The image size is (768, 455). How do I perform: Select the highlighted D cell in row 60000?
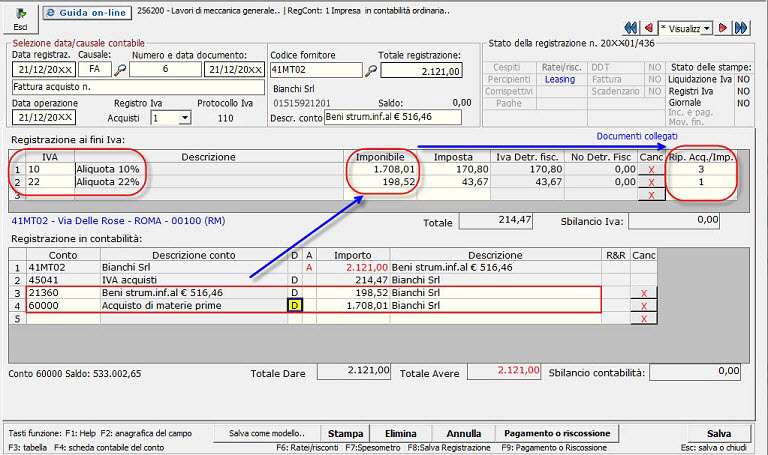(294, 306)
